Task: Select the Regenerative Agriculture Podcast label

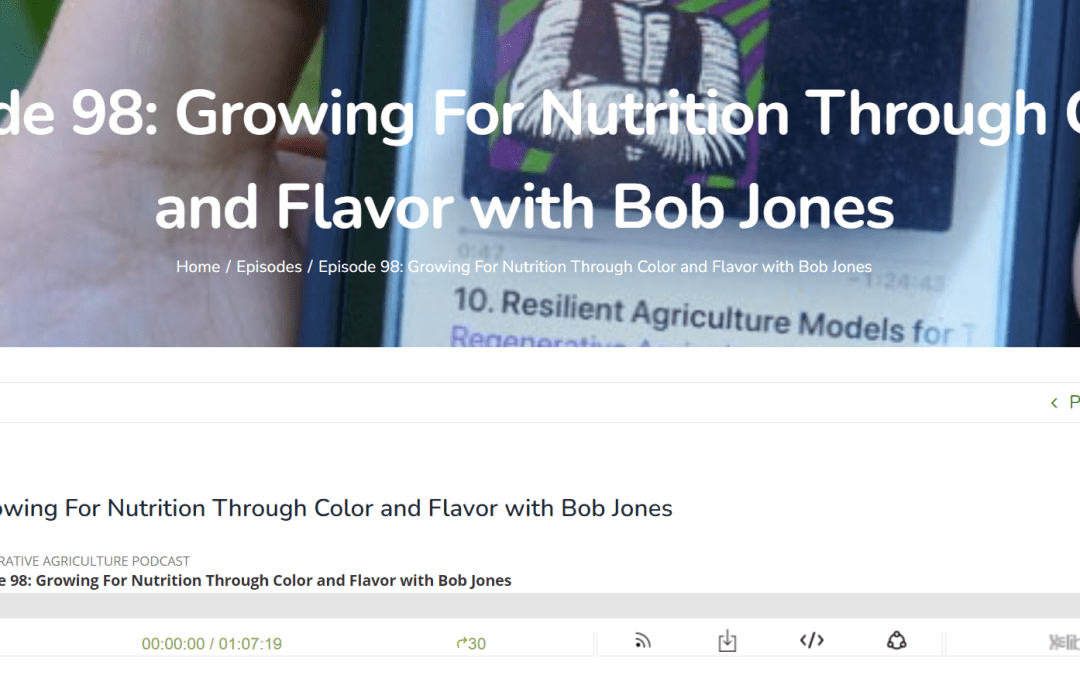Action: [95, 561]
